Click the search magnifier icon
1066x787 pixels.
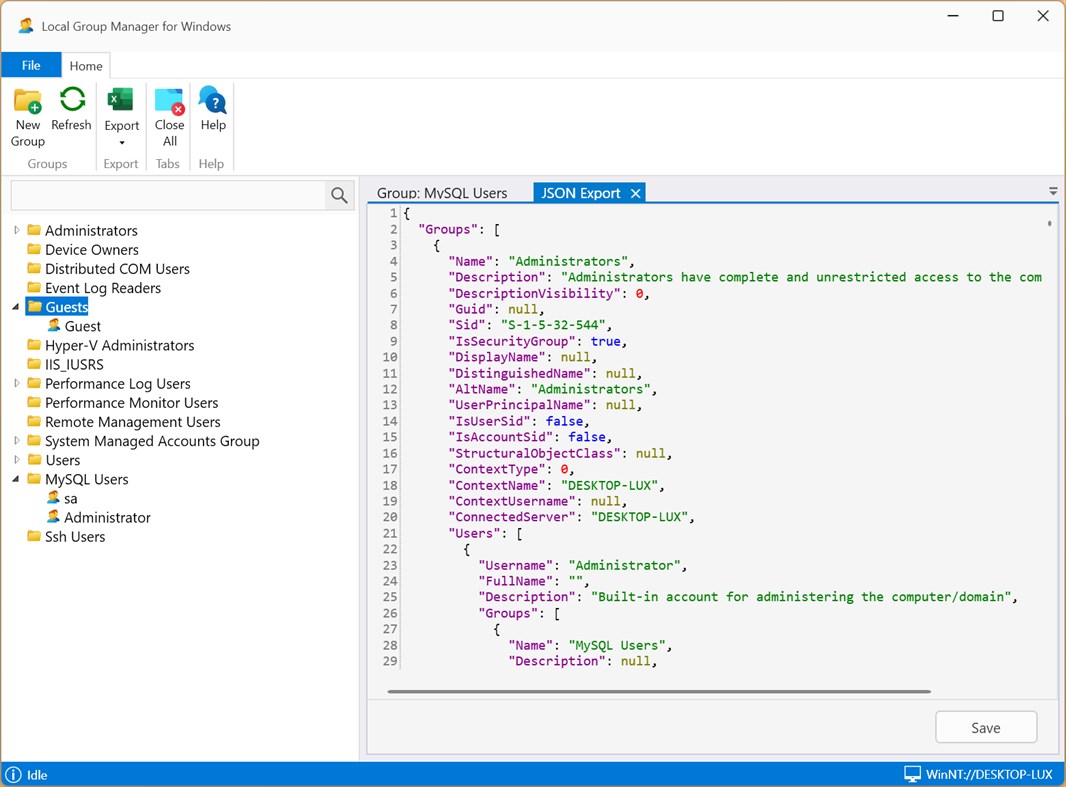[340, 196]
